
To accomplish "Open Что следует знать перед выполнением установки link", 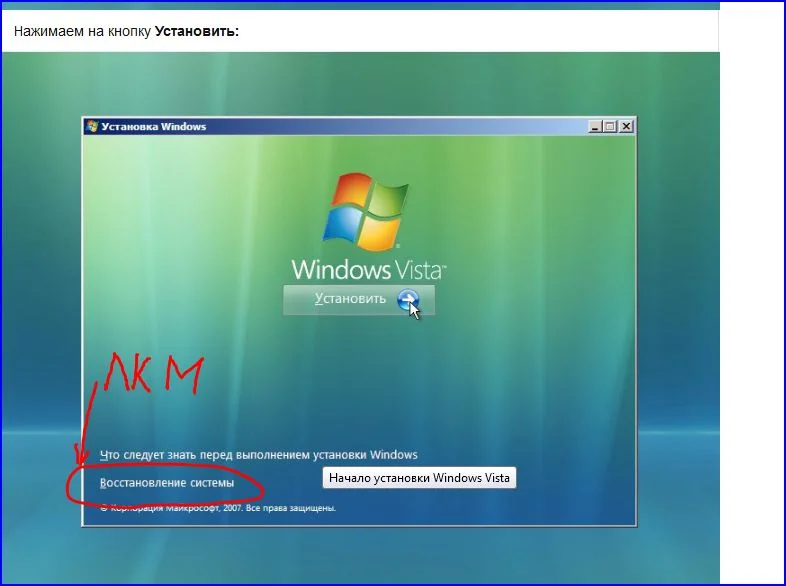I will tap(259, 455).
